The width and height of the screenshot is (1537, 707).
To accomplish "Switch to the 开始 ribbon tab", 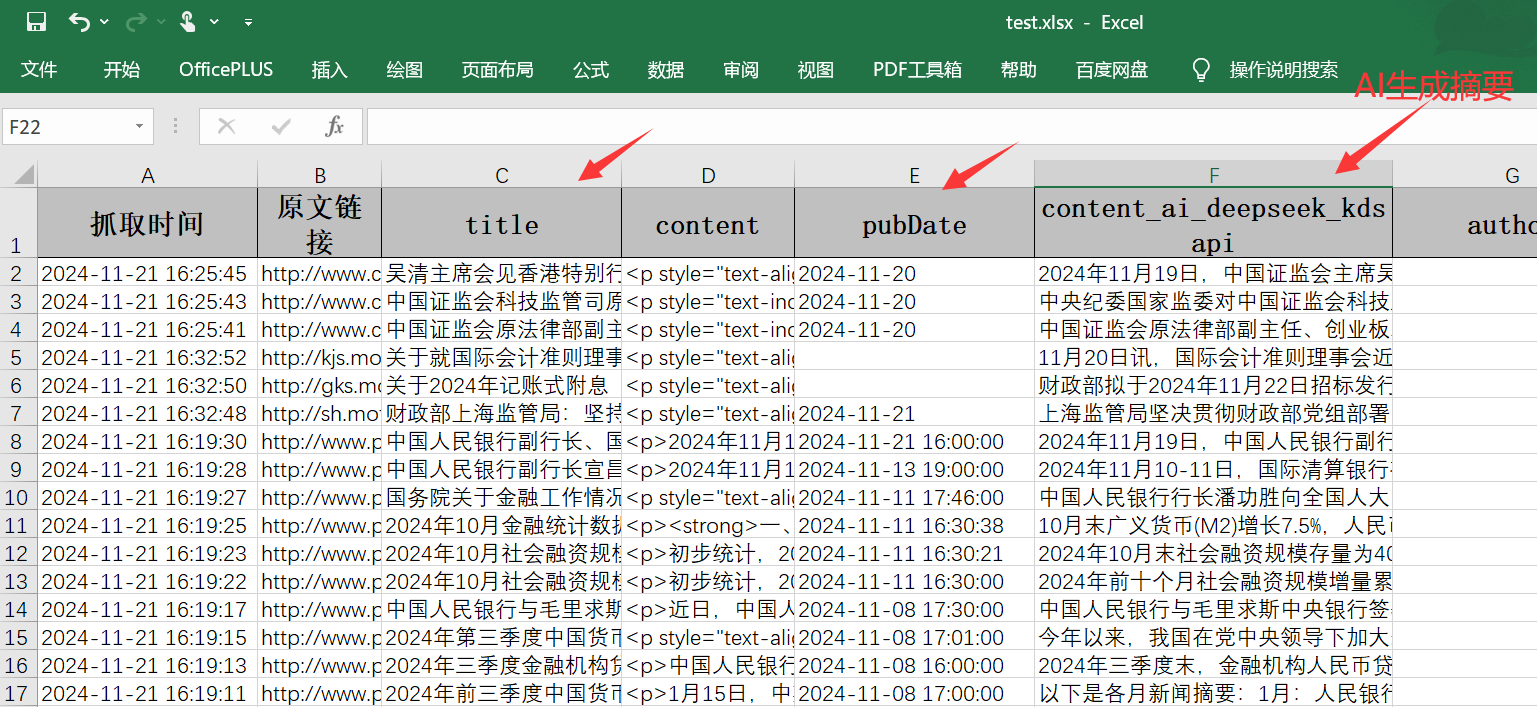I will (x=122, y=70).
